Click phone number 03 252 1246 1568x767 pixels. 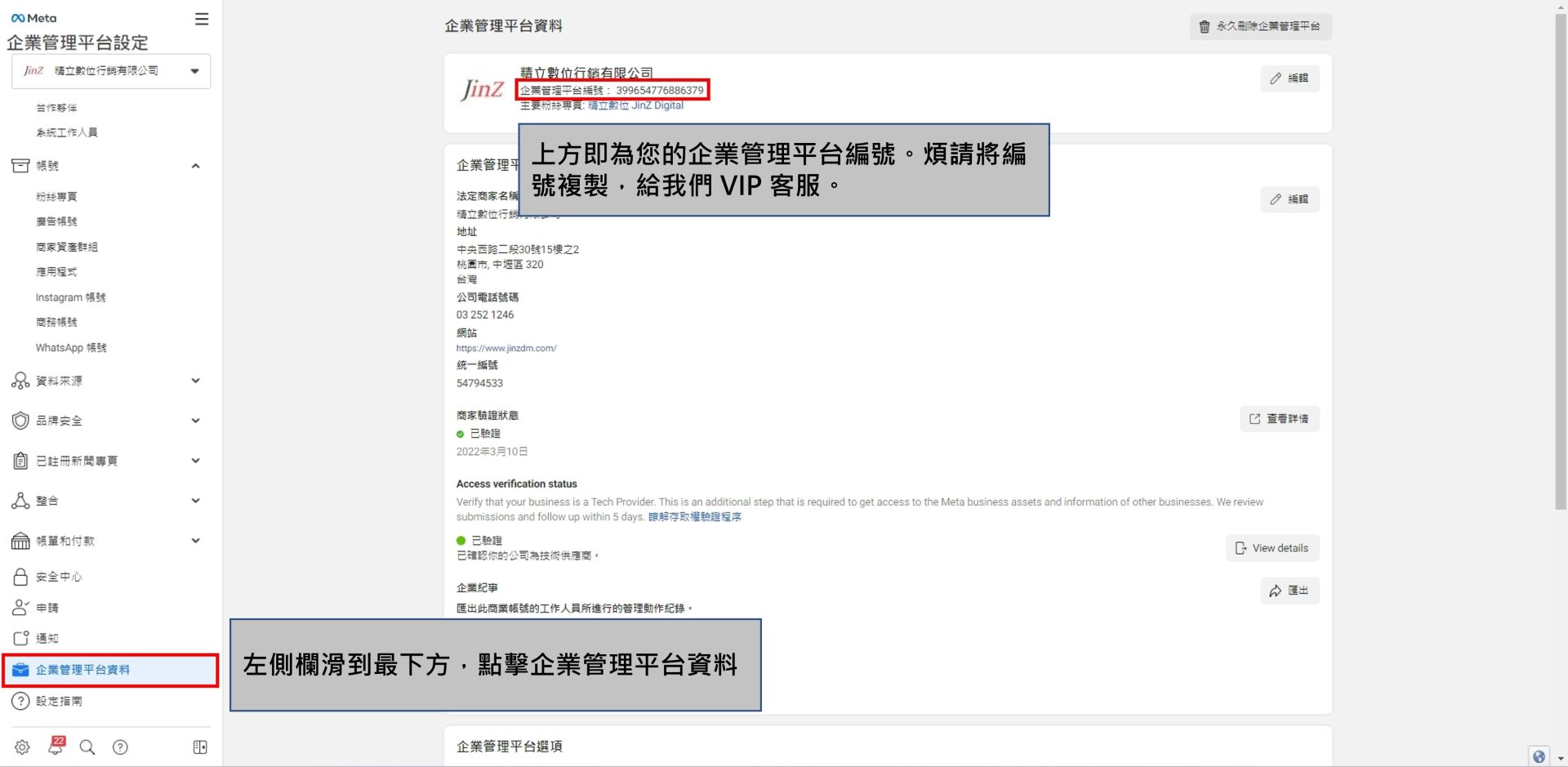[485, 315]
